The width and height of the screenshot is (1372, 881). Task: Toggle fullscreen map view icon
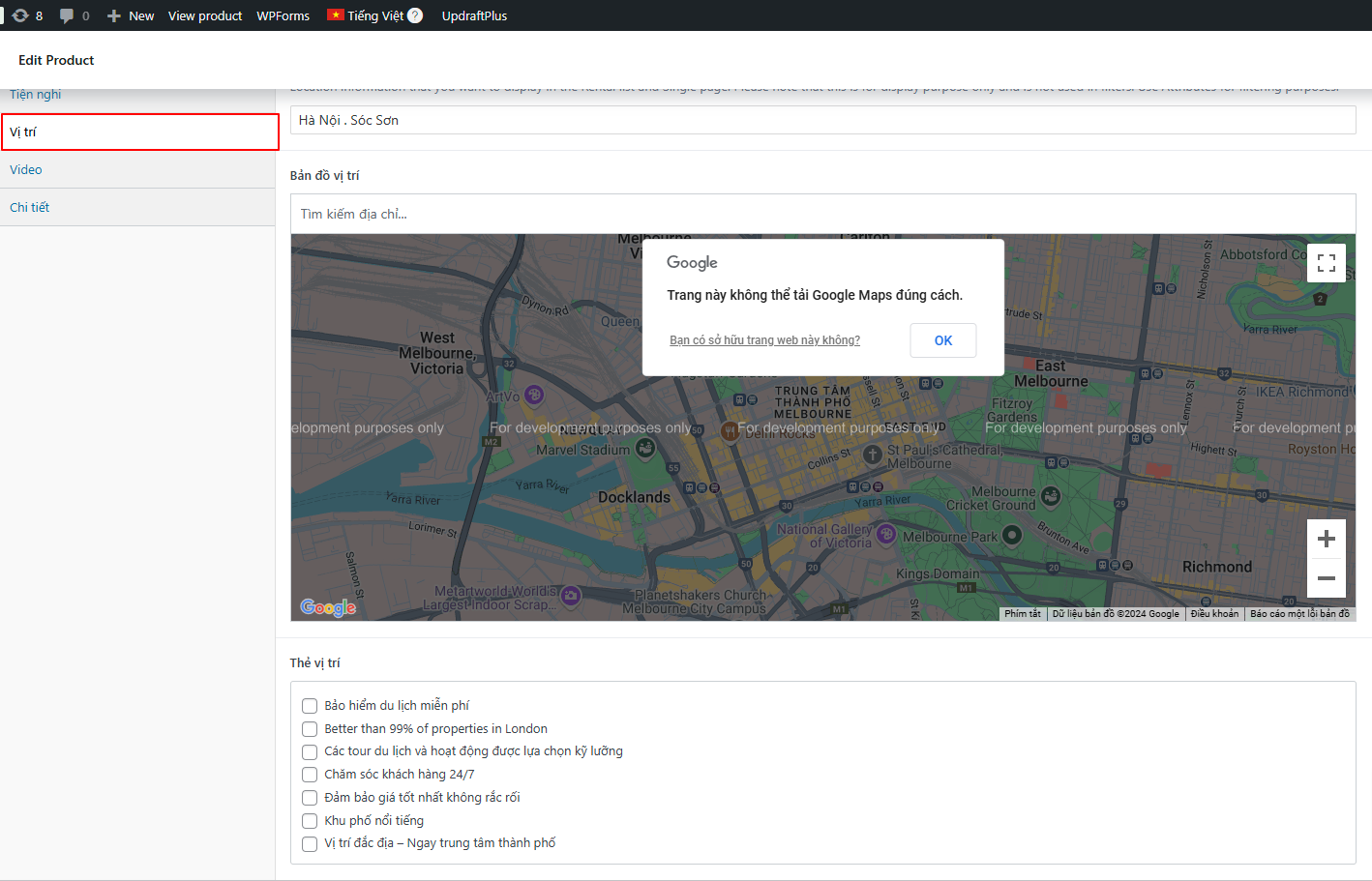(1327, 263)
